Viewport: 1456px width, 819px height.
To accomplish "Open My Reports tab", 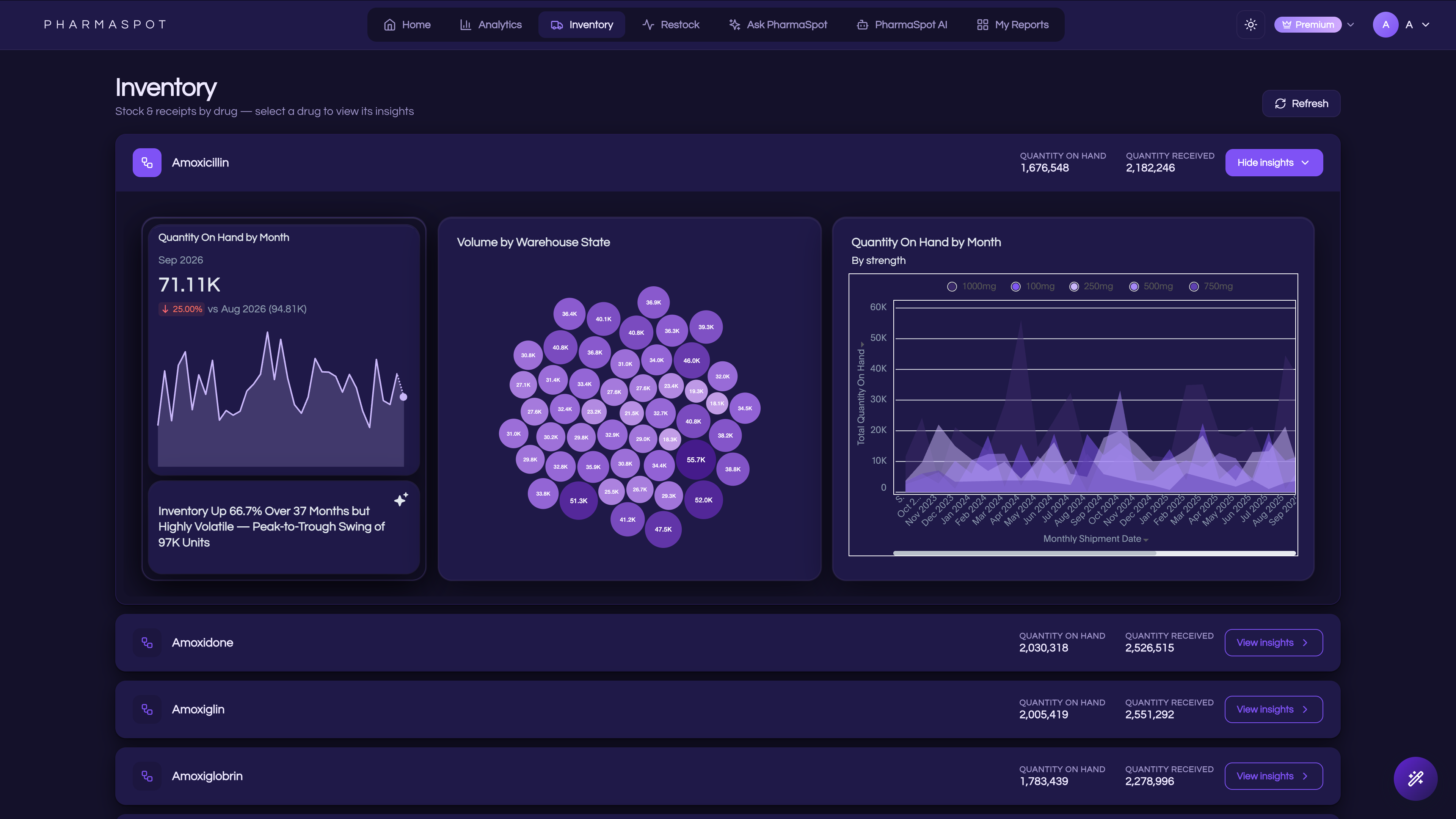I will [x=1012, y=24].
